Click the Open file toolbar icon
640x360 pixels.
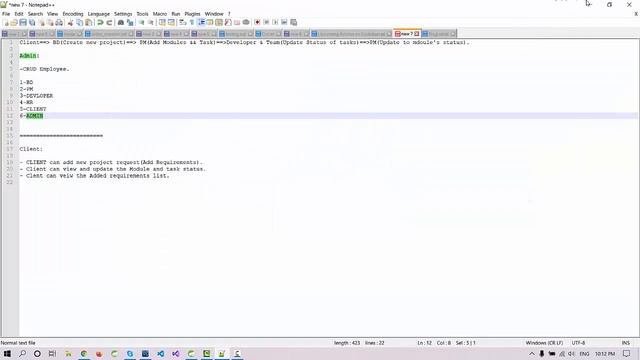(14, 22)
